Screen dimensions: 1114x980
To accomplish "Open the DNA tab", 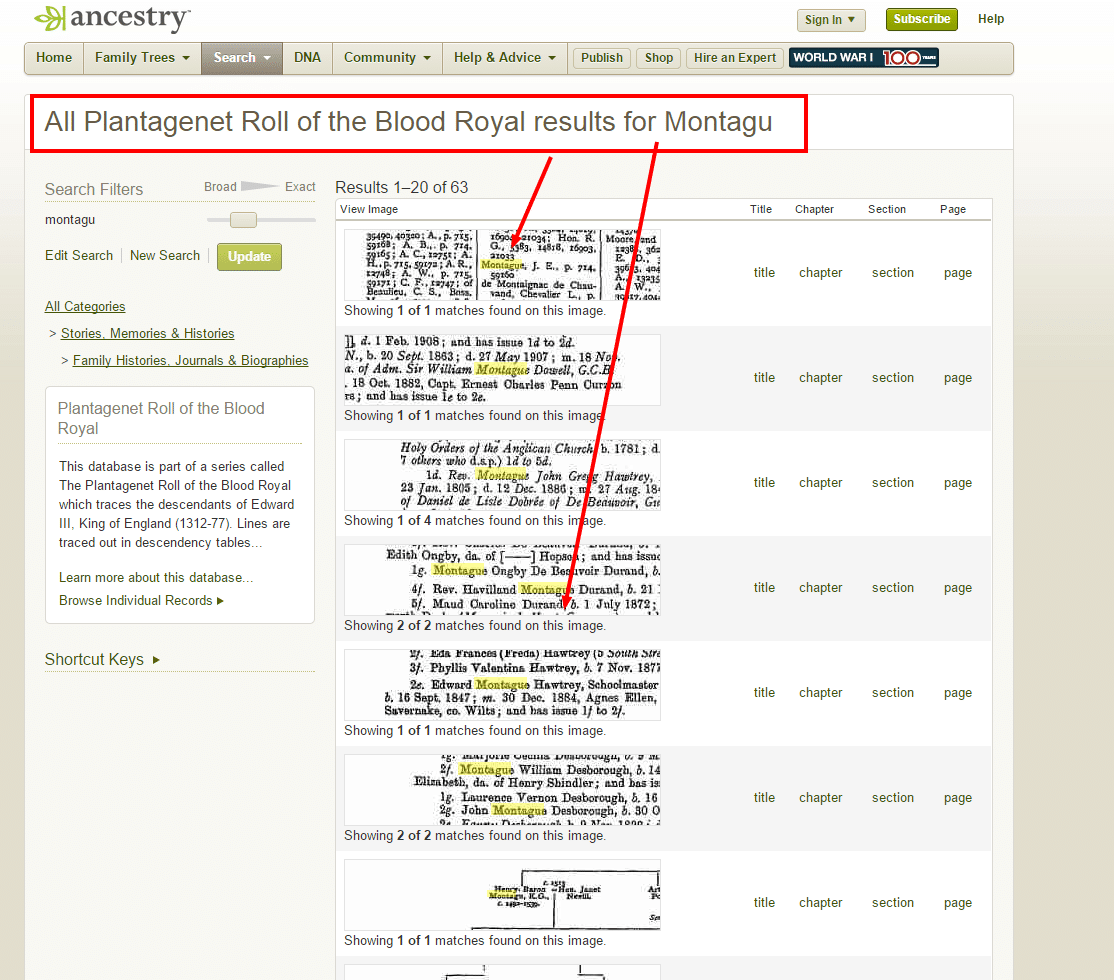I will (307, 58).
